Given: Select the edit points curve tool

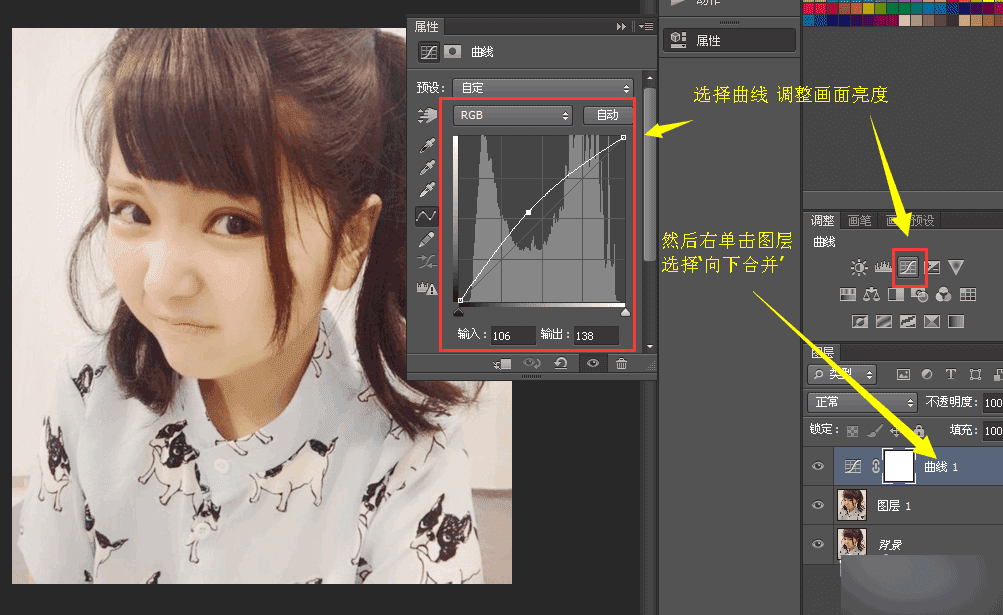Looking at the screenshot, I should [426, 216].
